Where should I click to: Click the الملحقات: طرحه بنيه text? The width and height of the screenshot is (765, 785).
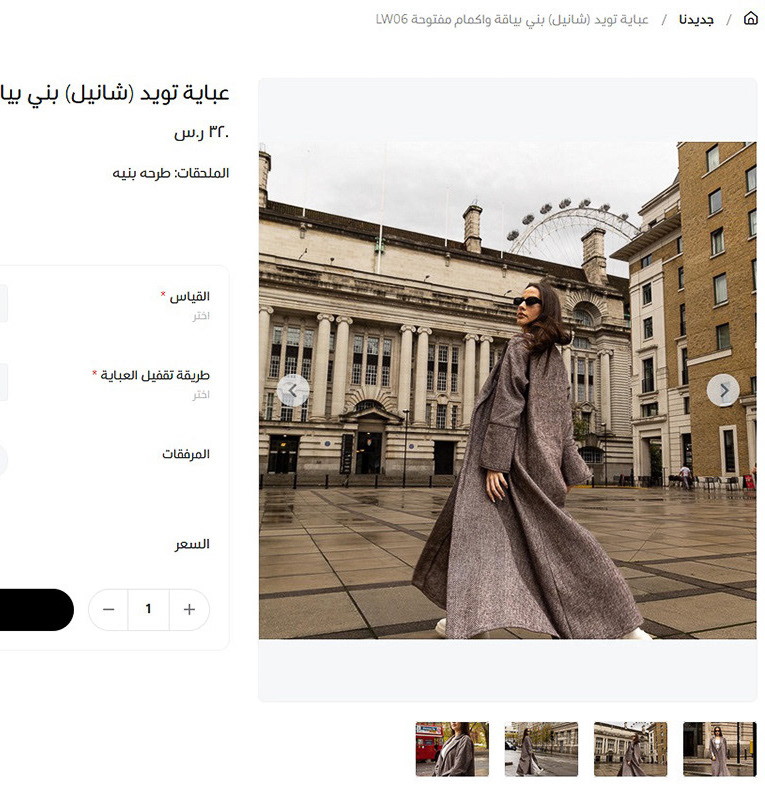click(x=171, y=173)
